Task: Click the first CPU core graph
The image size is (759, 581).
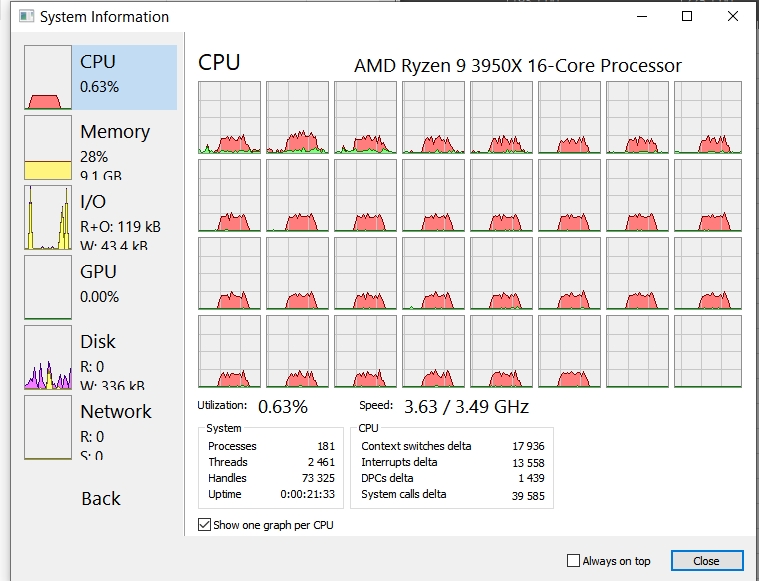Action: pos(230,117)
